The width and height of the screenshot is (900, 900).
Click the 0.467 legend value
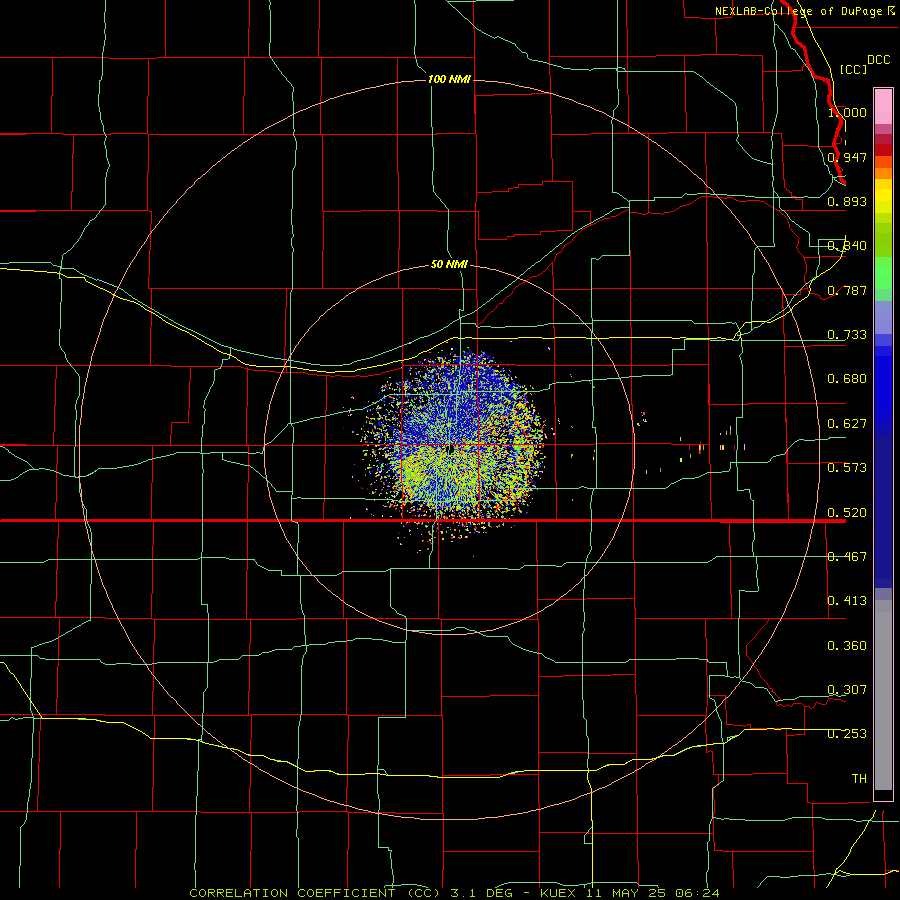(847, 557)
